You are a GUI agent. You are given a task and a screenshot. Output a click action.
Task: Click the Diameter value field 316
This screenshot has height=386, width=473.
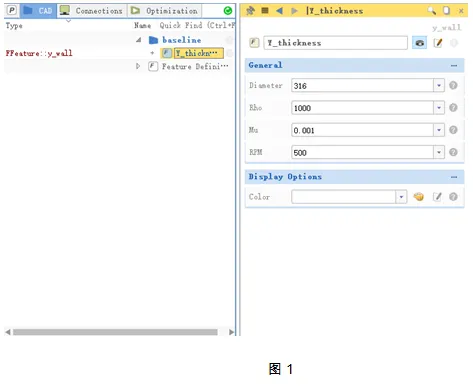[362, 86]
